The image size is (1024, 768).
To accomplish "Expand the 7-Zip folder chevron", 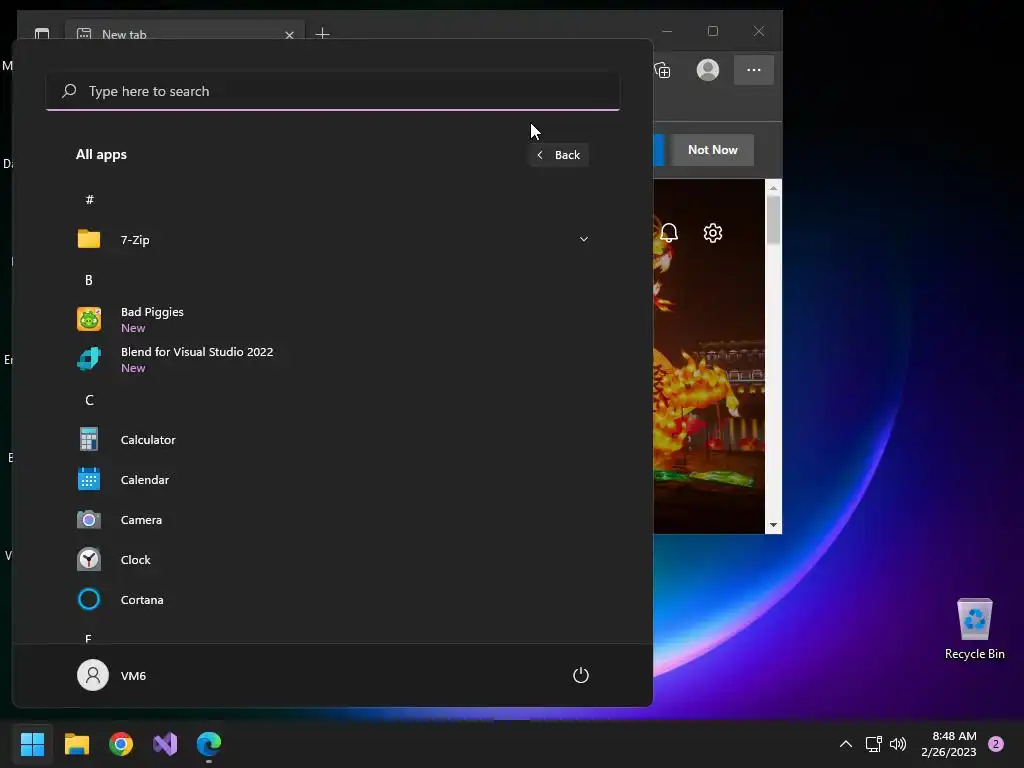I will (584, 240).
